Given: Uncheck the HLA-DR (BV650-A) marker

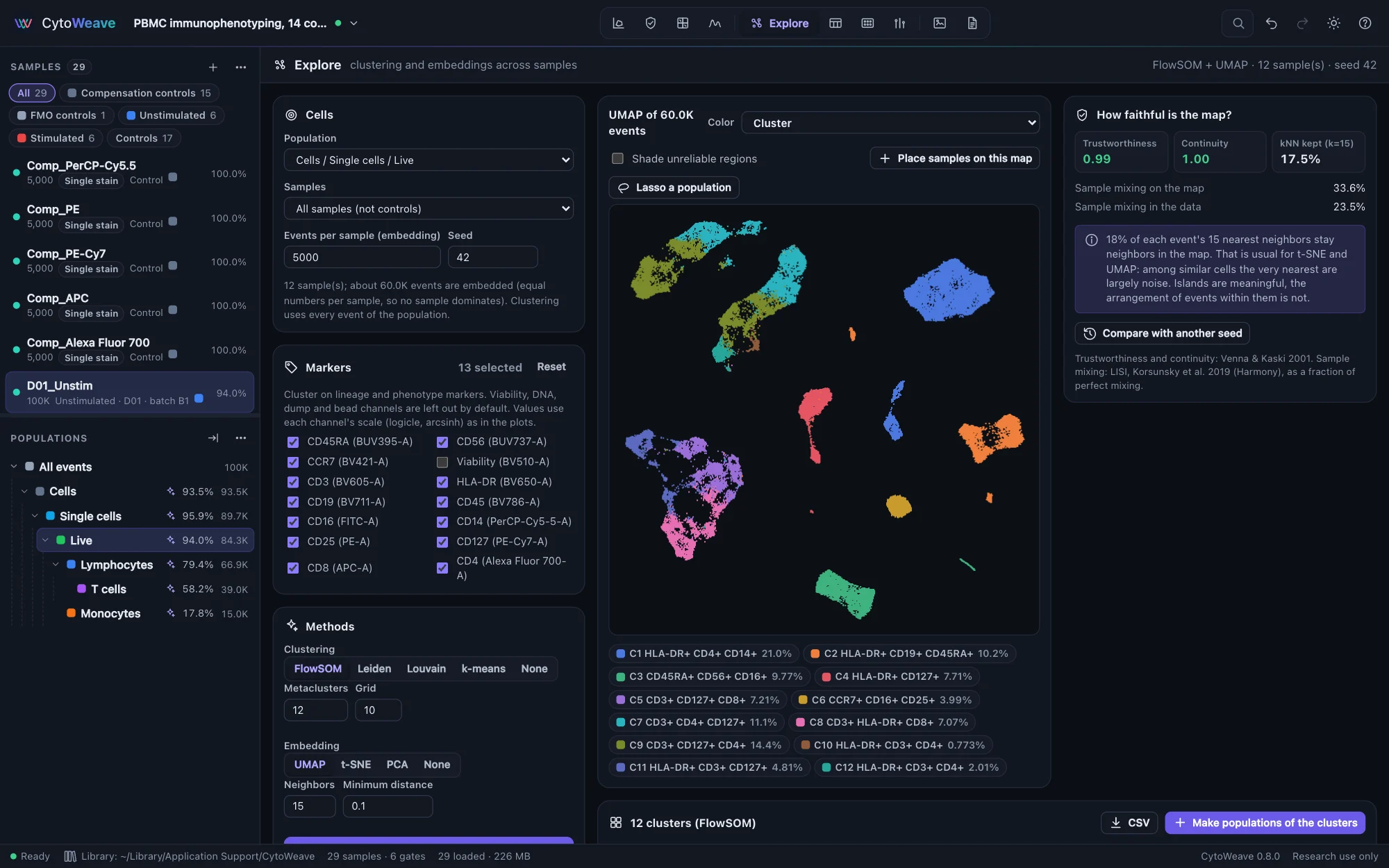Looking at the screenshot, I should (x=442, y=482).
